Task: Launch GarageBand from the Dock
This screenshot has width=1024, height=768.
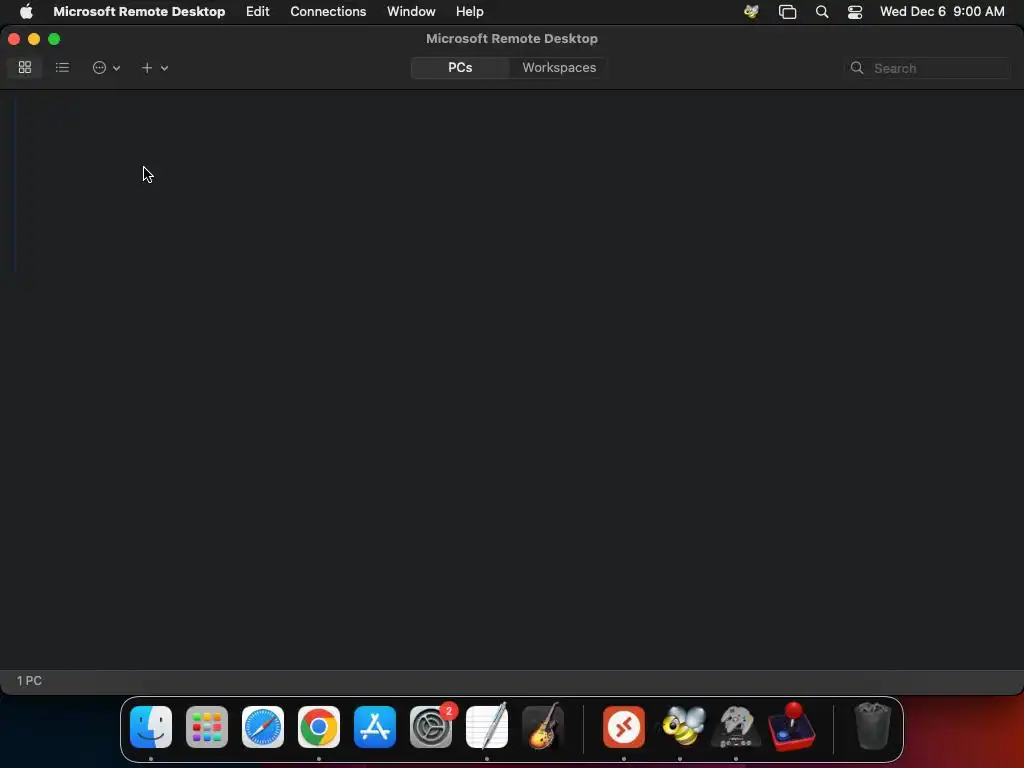Action: (543, 727)
